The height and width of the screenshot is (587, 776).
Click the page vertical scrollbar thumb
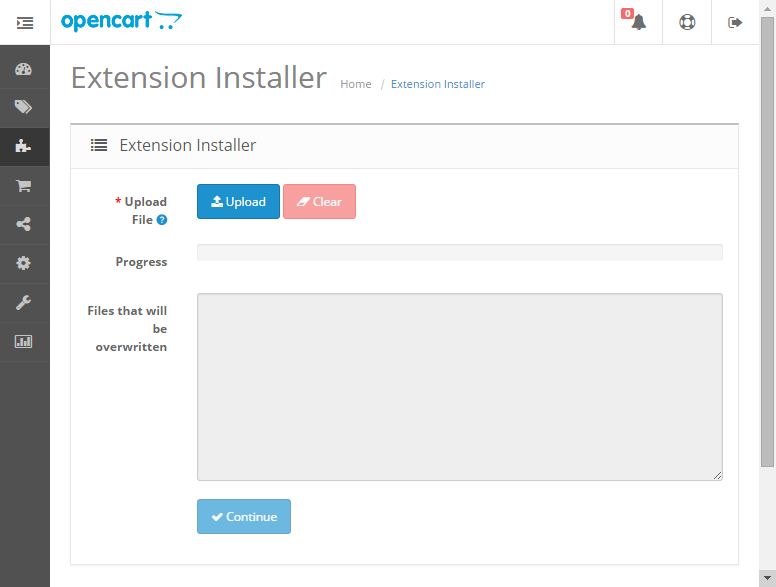point(767,242)
